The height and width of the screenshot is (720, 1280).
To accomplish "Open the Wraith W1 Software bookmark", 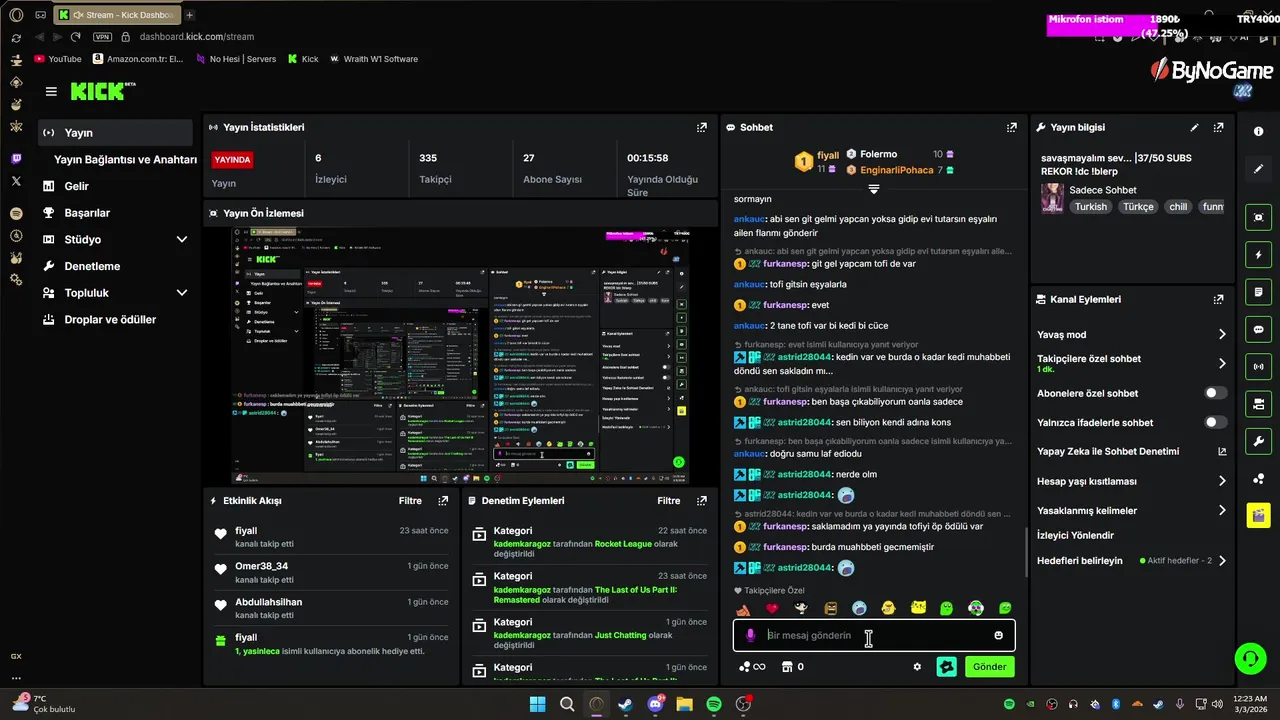I will [374, 59].
